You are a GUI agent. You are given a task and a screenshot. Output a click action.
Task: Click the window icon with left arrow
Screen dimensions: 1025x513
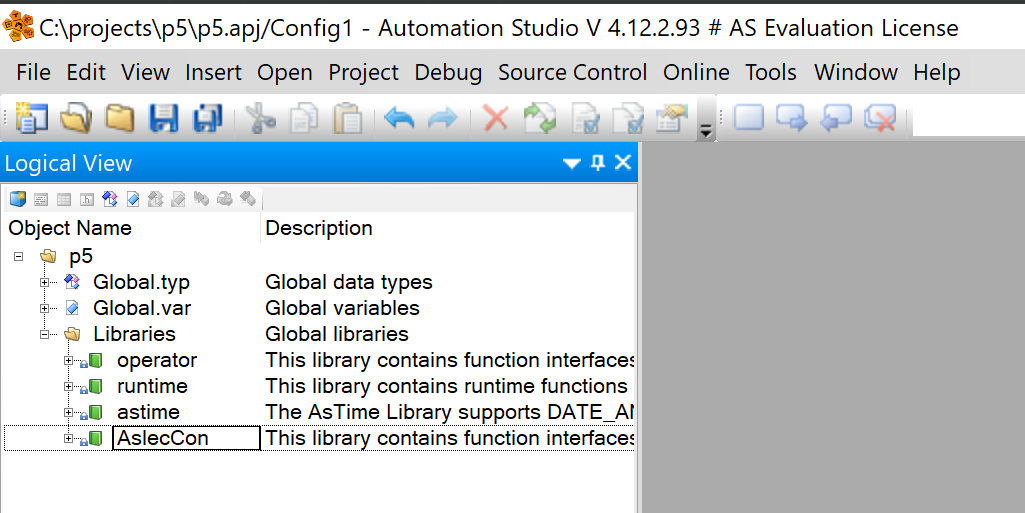(x=836, y=118)
